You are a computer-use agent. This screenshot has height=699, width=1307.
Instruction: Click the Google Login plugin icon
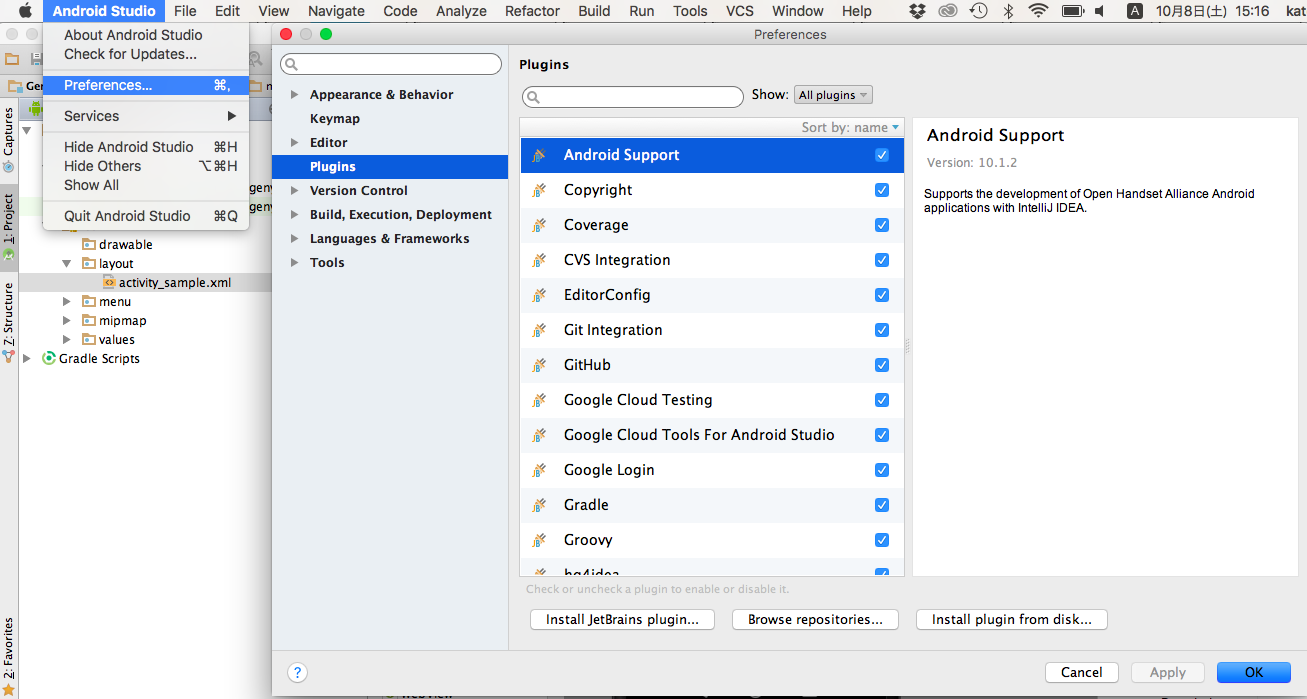point(539,470)
